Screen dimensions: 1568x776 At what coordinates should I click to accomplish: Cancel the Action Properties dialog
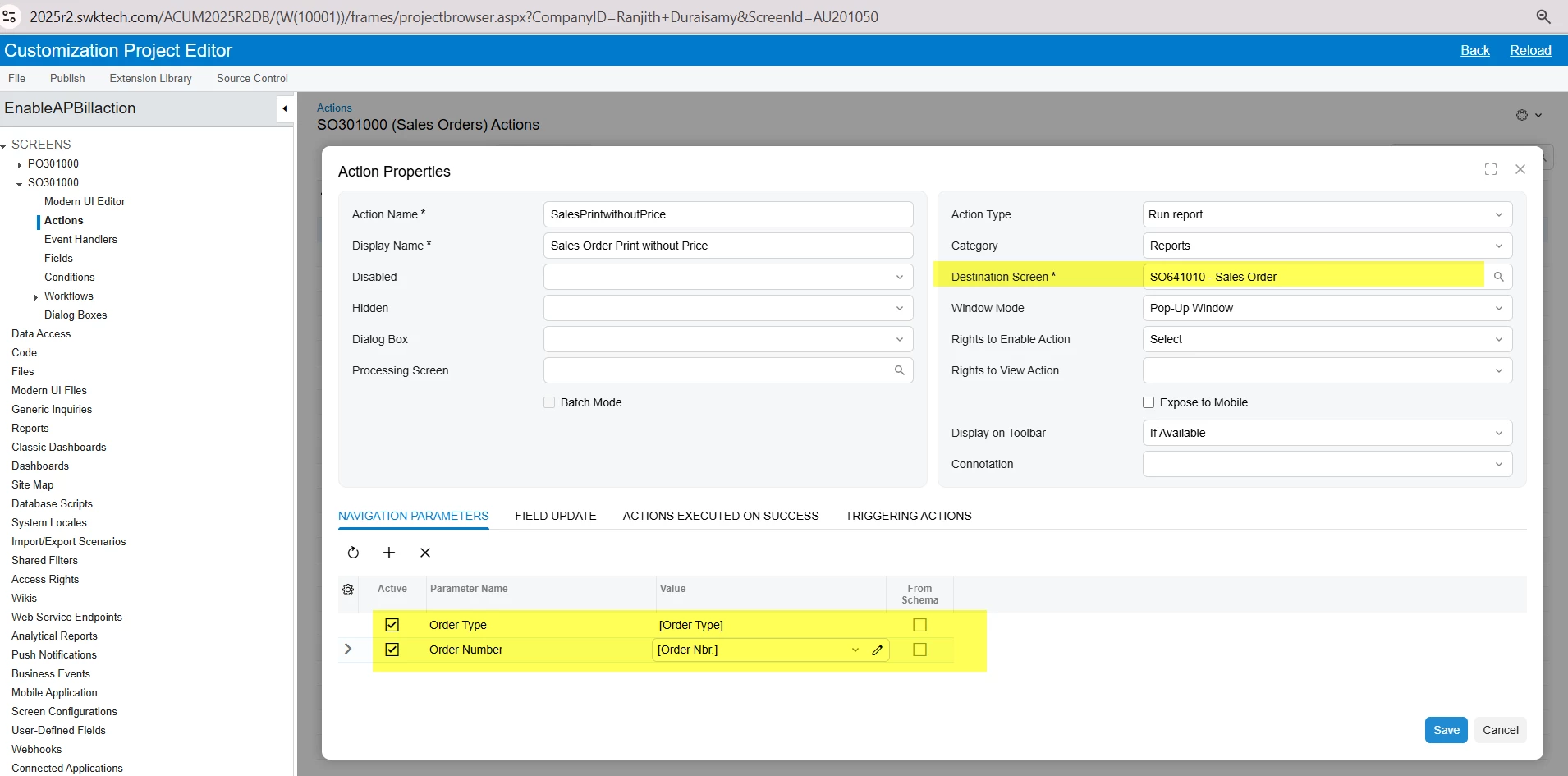pyautogui.click(x=1501, y=730)
